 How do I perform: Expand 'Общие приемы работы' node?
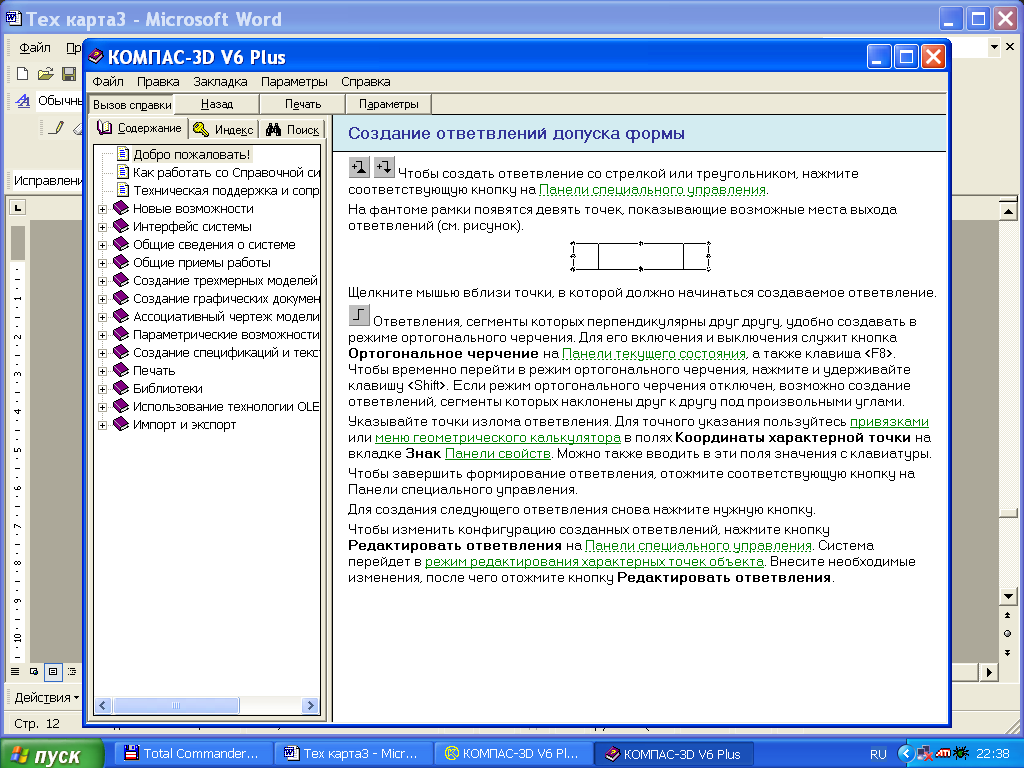[103, 263]
